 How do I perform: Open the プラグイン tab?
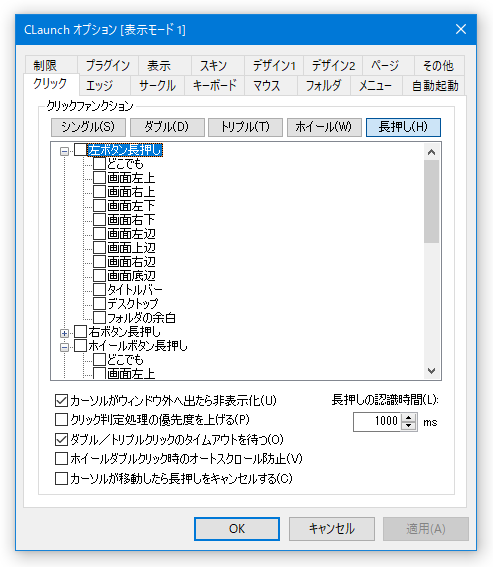[108, 65]
